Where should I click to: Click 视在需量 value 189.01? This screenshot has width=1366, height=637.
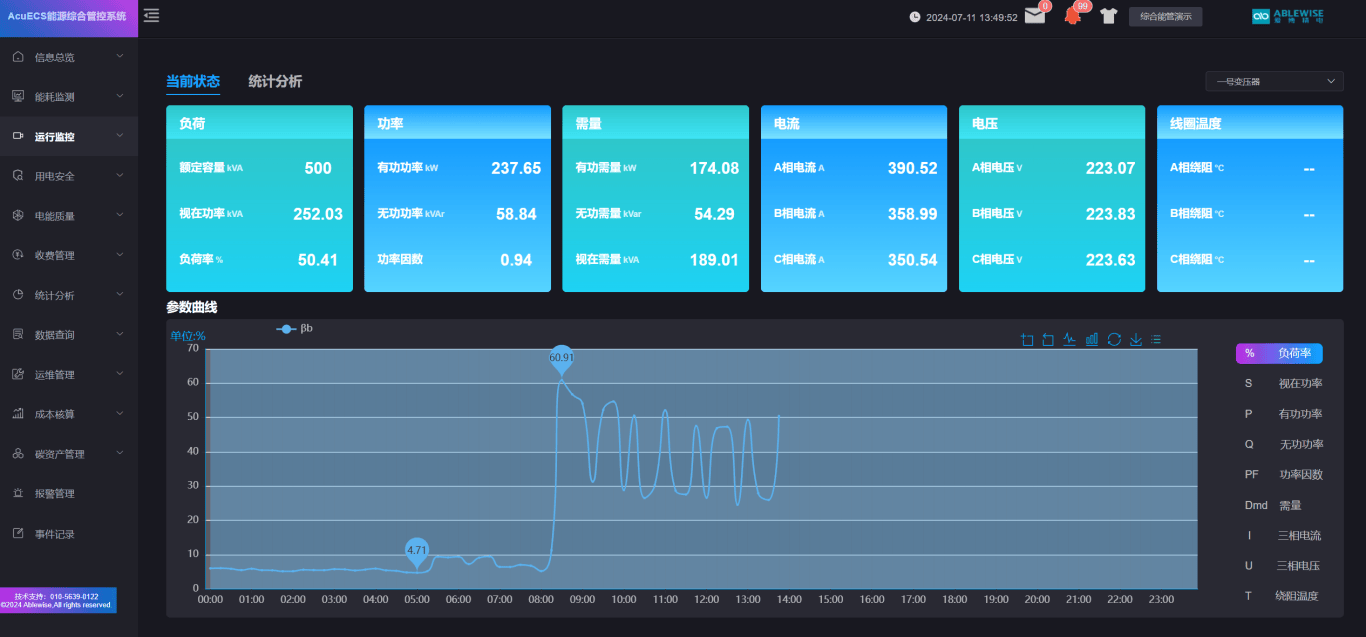tap(714, 260)
